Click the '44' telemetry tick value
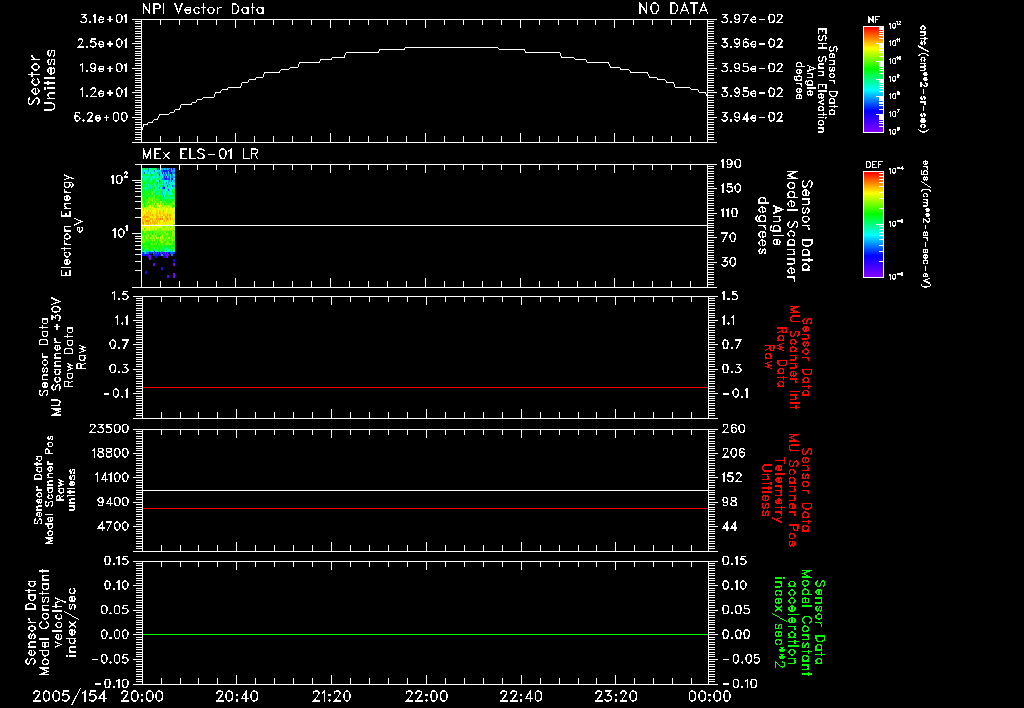Screen dimensions: 1024x708 point(729,527)
